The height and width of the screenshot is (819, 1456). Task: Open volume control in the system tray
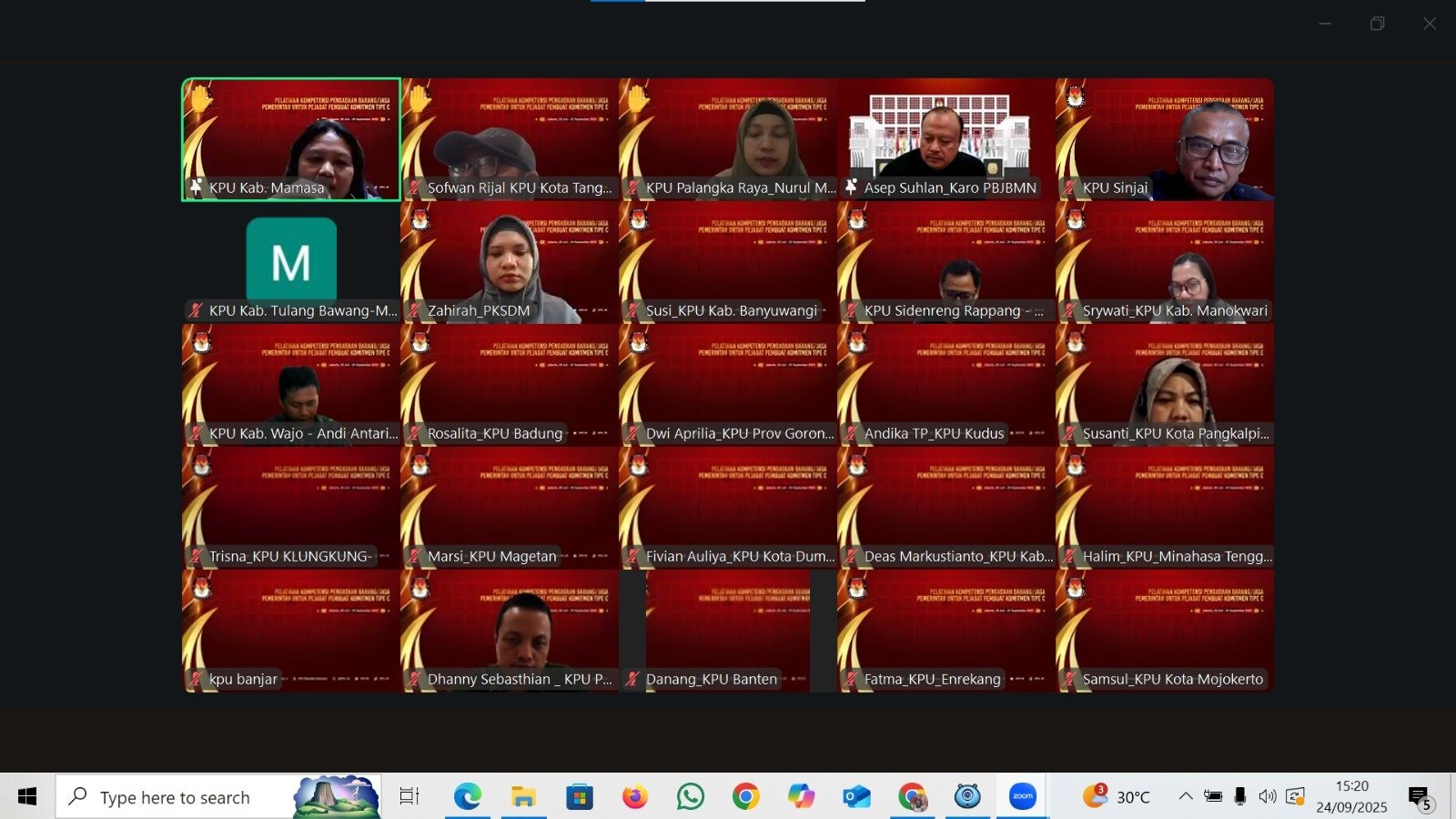pos(1267,796)
